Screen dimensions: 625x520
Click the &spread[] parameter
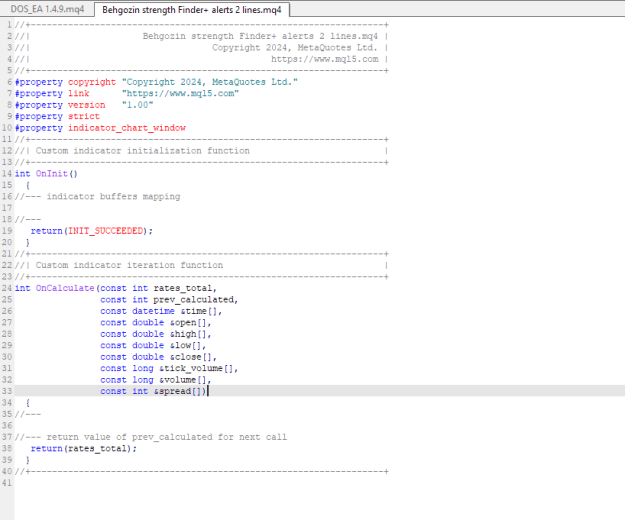tap(177, 391)
